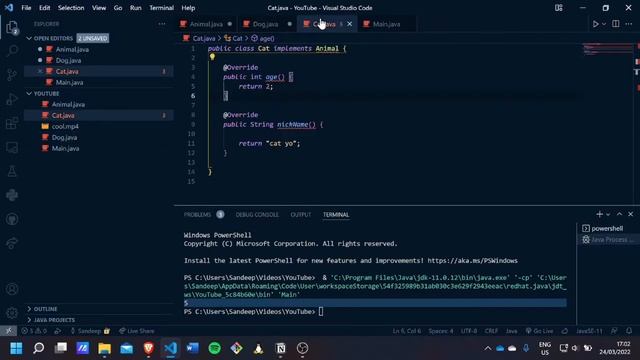The image size is (640, 360).
Task: Click Ln 6, Col 6 cursor position
Action: coord(407,331)
